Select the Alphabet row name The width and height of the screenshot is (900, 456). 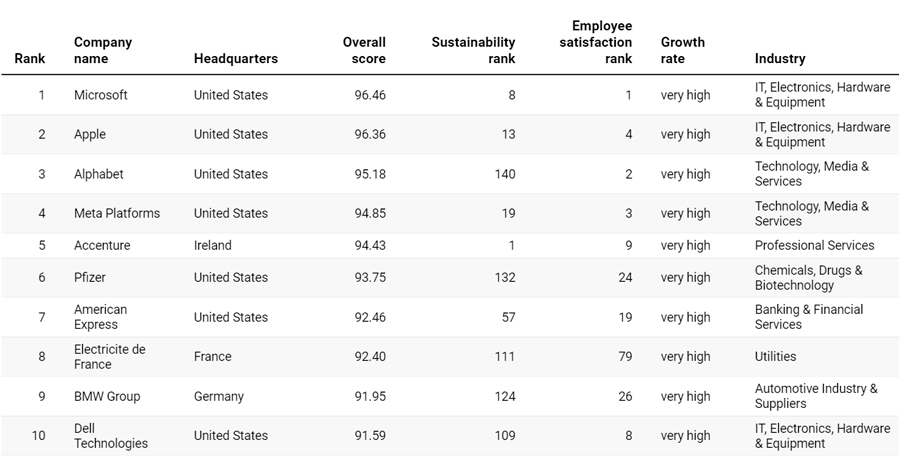click(99, 174)
